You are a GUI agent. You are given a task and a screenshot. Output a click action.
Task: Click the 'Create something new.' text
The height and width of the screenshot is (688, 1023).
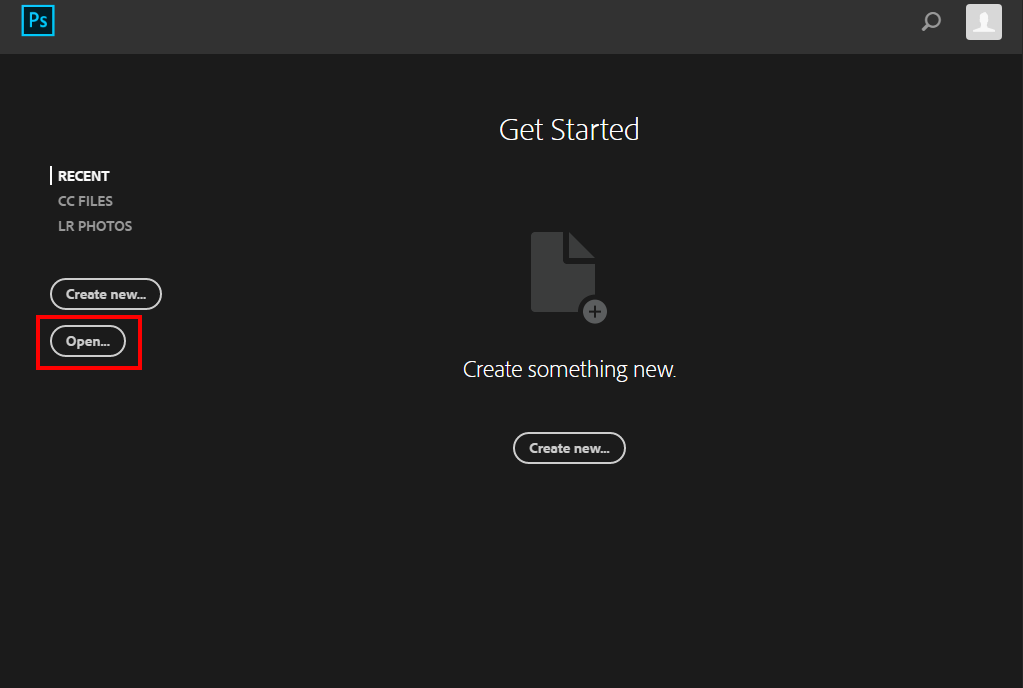(569, 369)
